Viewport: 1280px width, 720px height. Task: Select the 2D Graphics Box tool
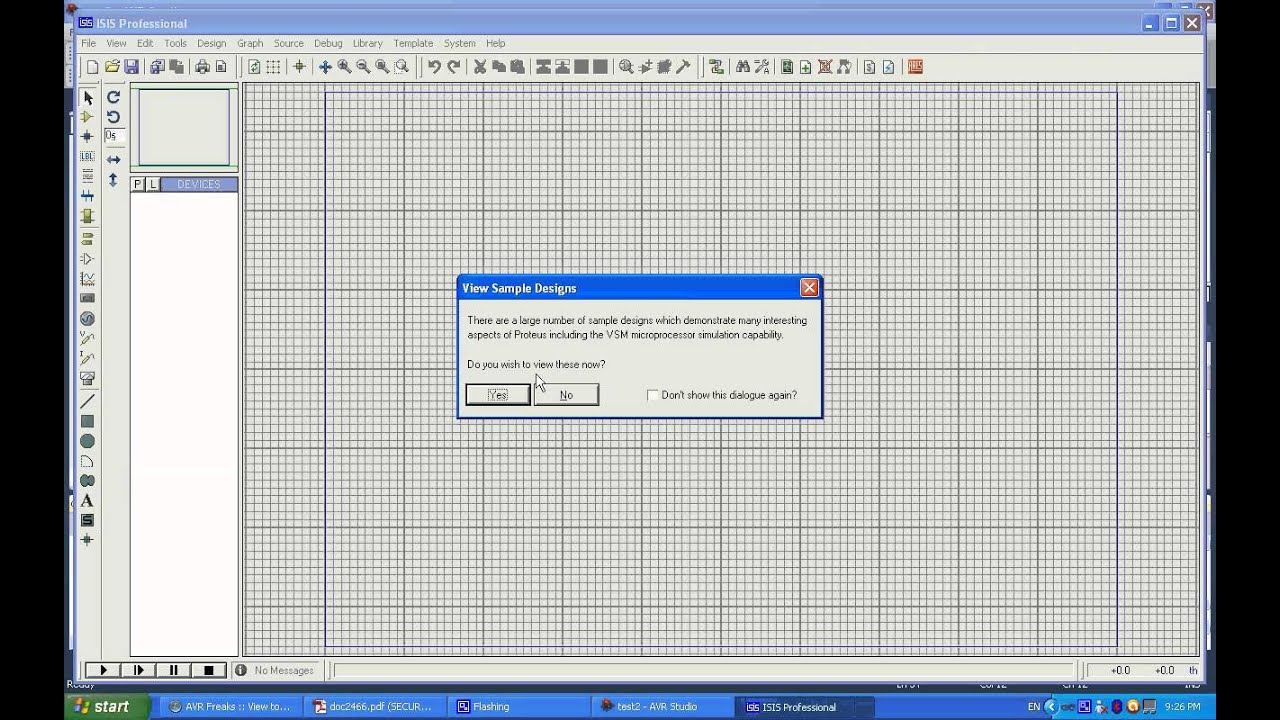pos(87,421)
